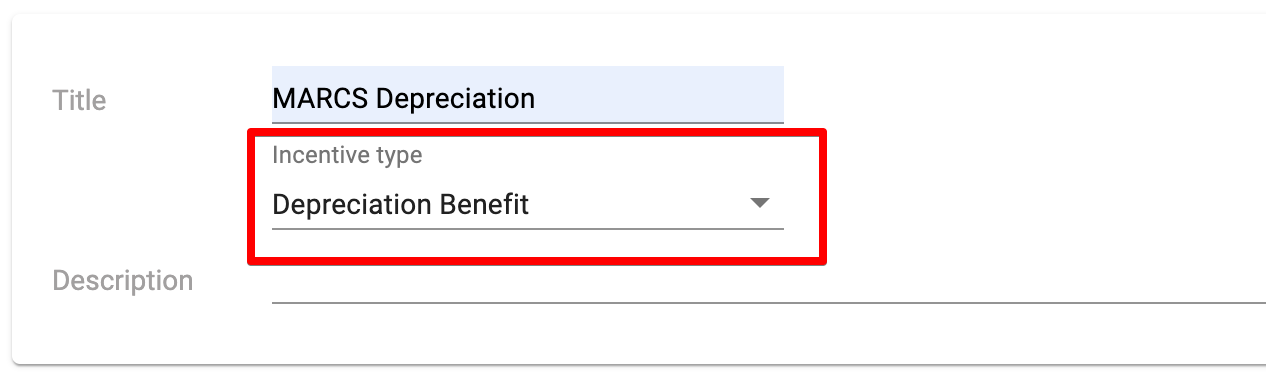This screenshot has height=382, width=1266.
Task: Click the highlighted blue Title box
Action: coord(528,95)
